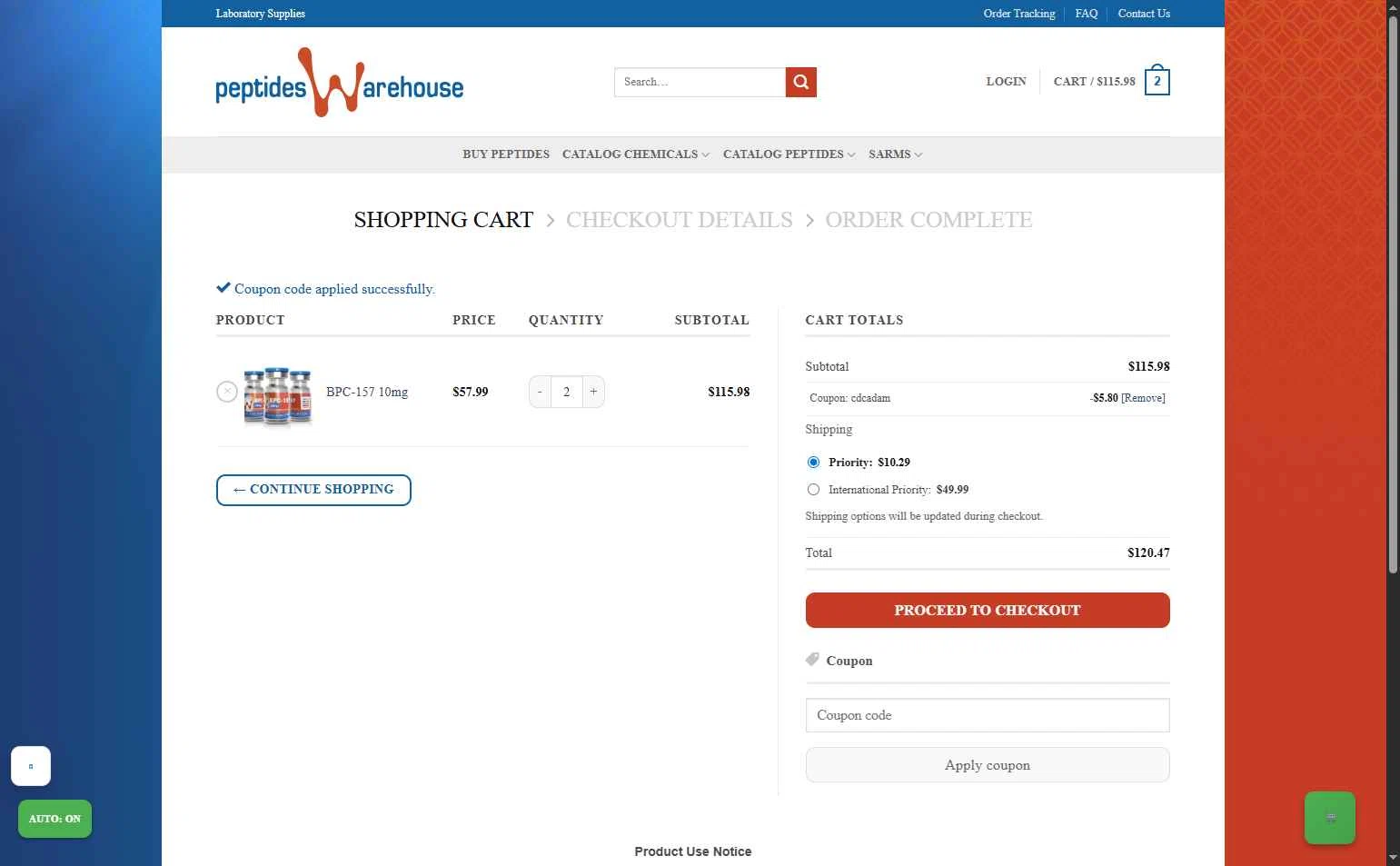Screen dimensions: 1400x866
Task: Select Priority shipping $10.29 radio
Action: pyautogui.click(x=813, y=463)
